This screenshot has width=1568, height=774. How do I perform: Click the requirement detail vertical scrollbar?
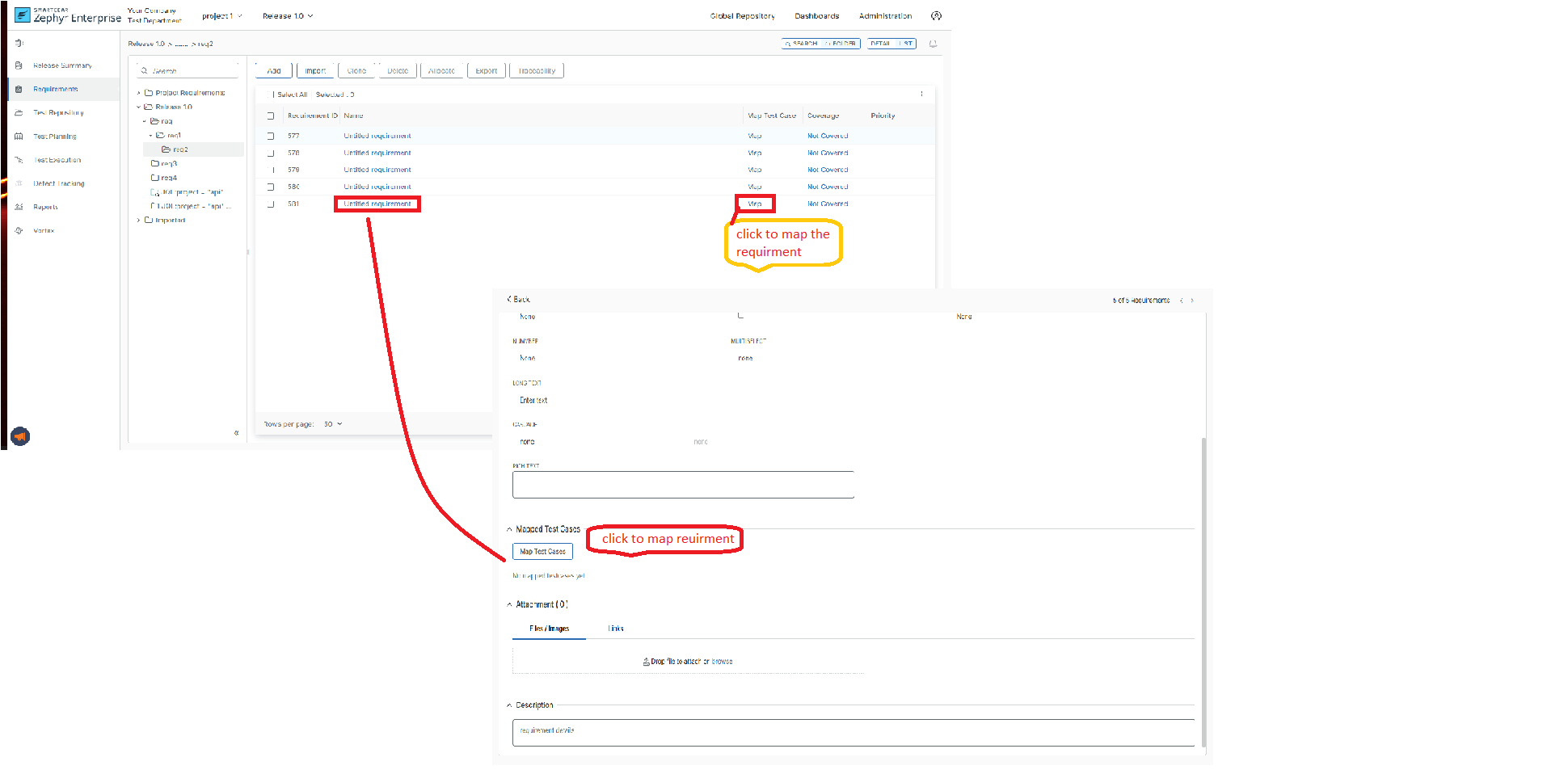pyautogui.click(x=1203, y=590)
